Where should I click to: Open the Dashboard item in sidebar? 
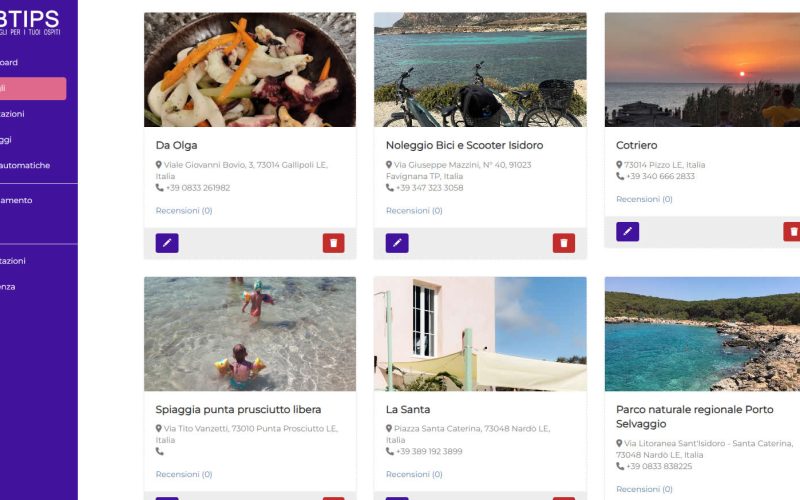tap(9, 62)
